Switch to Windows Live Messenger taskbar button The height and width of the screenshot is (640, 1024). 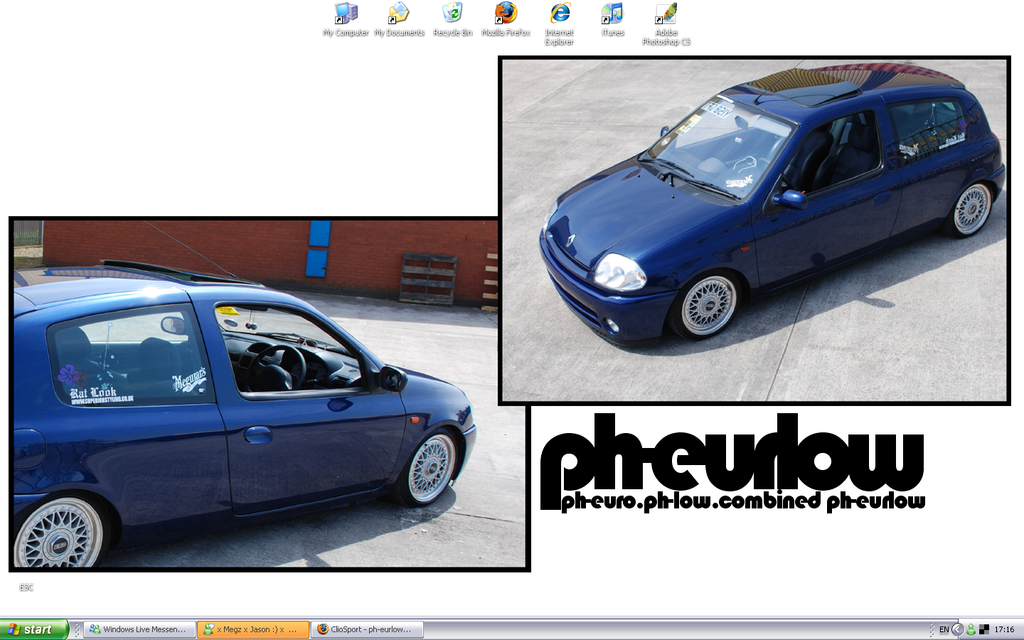coord(139,630)
